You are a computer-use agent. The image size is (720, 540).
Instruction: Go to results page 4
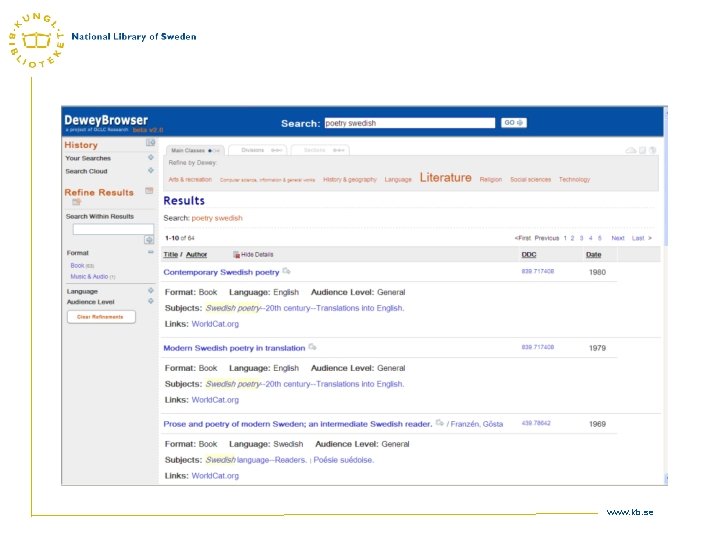tap(591, 238)
